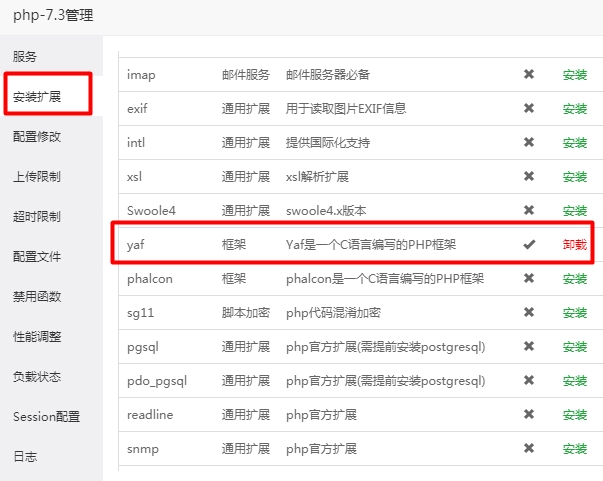Select the intl extension name
This screenshot has height=481, width=603.
pos(136,143)
